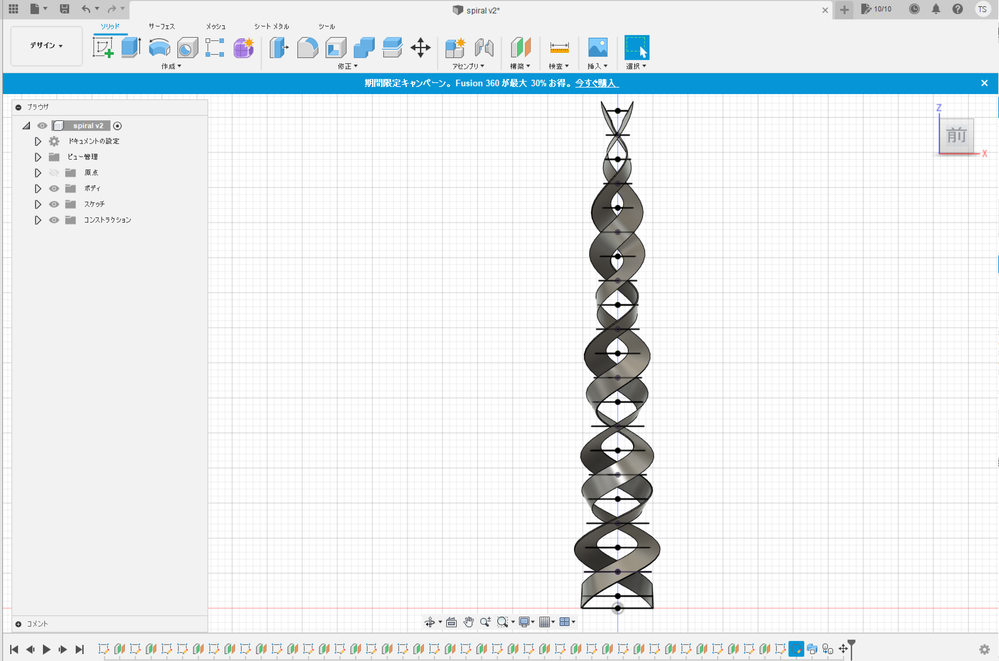The image size is (999, 661).
Task: Click the TS user profile button
Action: point(982,9)
